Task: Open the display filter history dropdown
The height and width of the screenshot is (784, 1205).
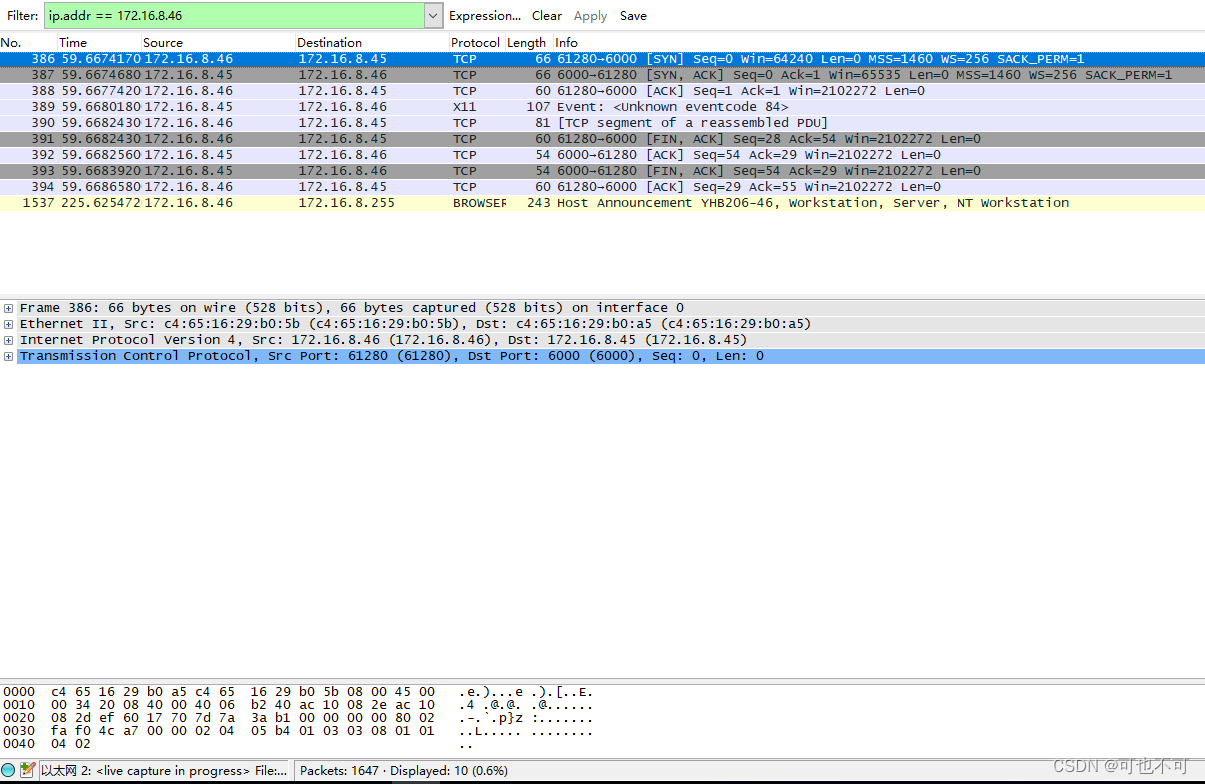Action: pyautogui.click(x=433, y=15)
